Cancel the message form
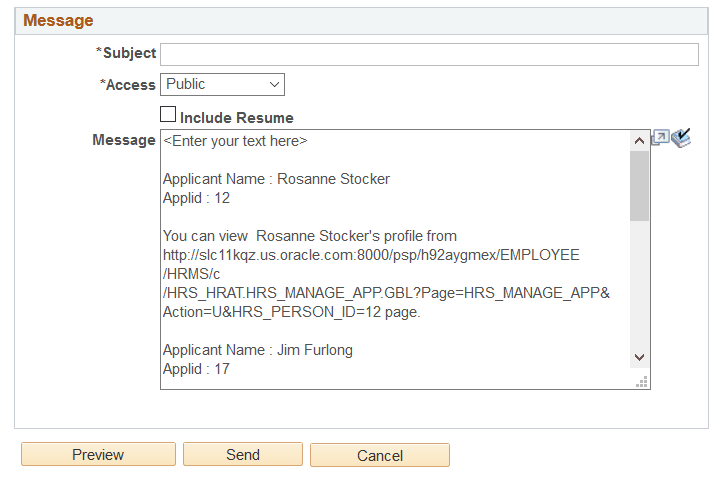Screen dimensions: 725x489 [380, 456]
